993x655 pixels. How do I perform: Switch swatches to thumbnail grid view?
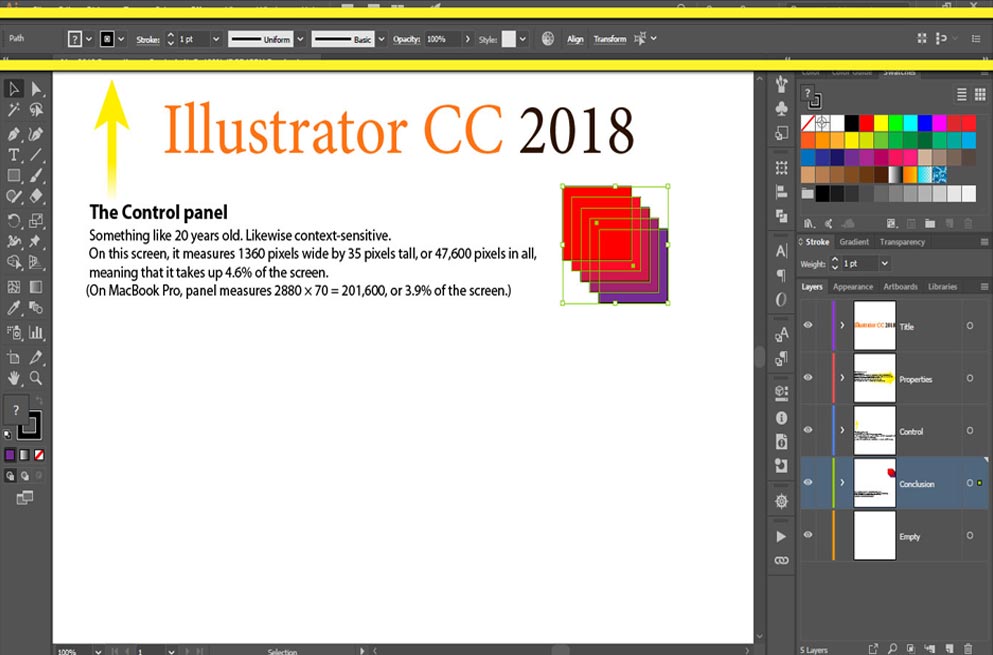pyautogui.click(x=980, y=94)
